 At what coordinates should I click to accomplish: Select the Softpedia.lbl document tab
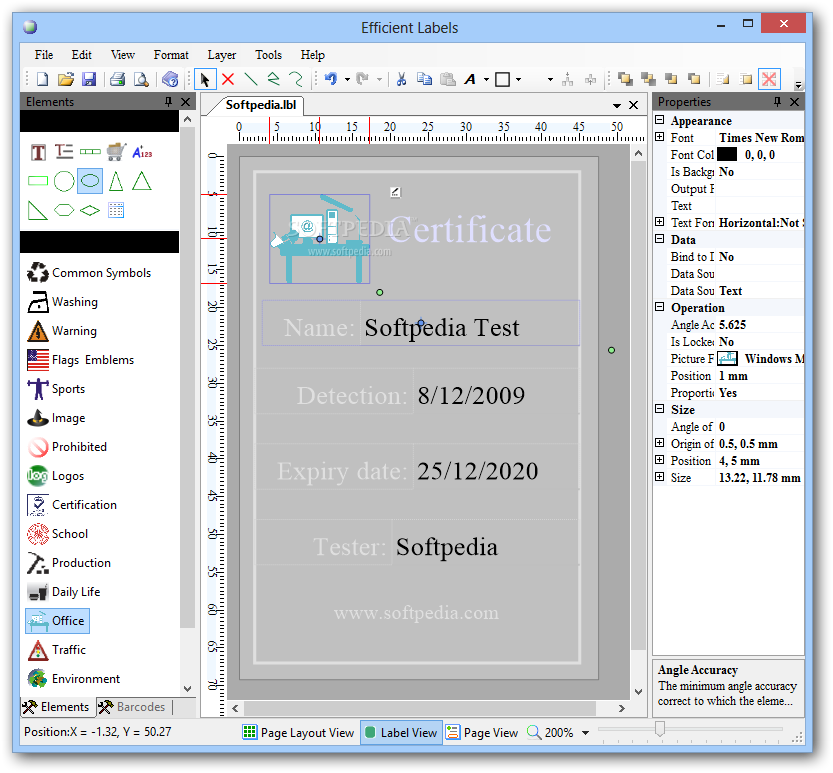[260, 105]
